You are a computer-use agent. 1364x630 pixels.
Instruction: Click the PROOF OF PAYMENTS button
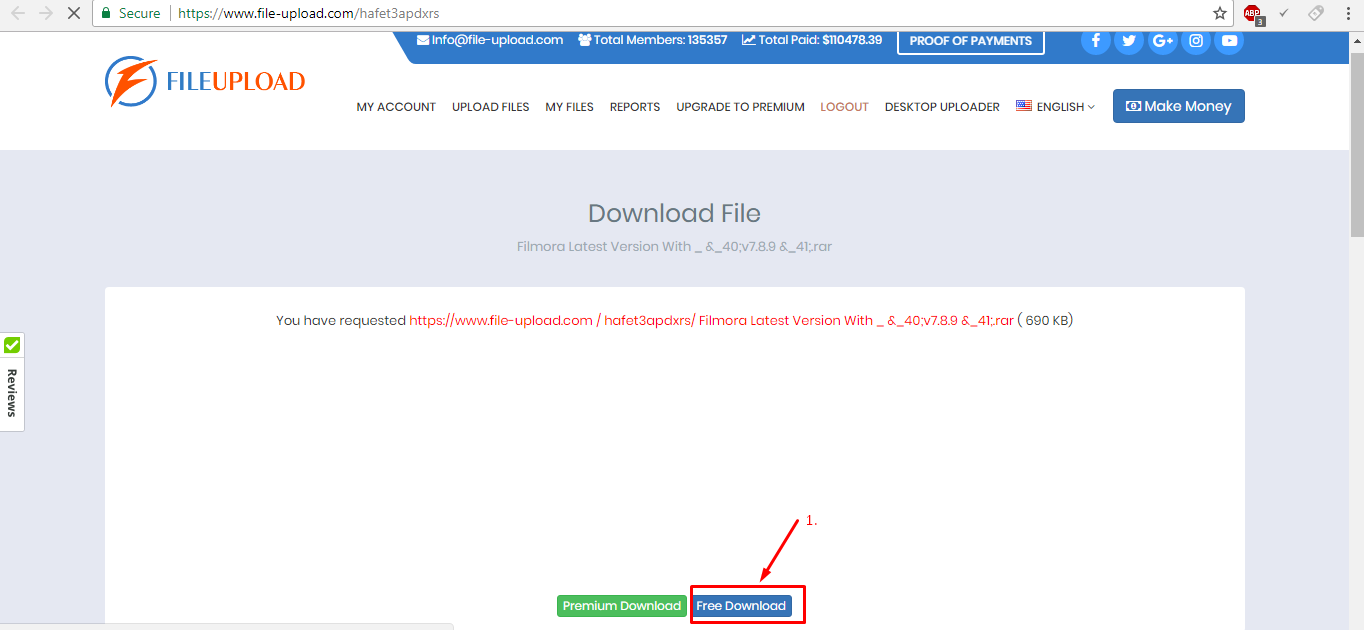971,41
